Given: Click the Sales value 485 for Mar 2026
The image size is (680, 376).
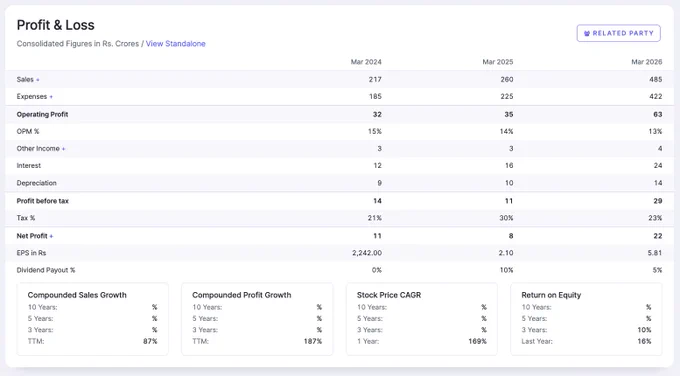Looking at the screenshot, I should (656, 79).
